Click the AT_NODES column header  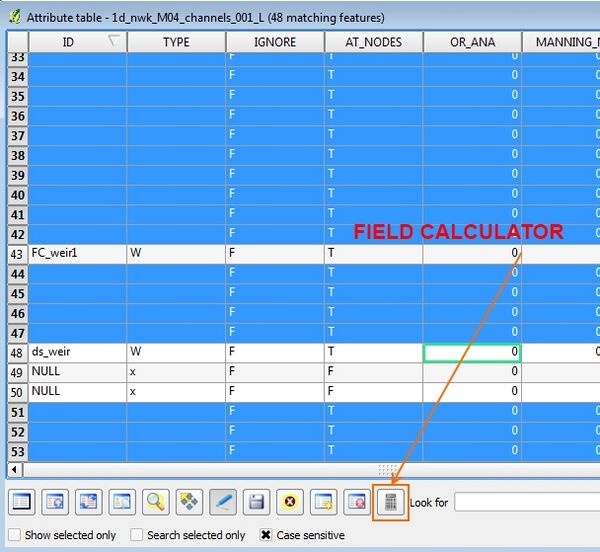pyautogui.click(x=373, y=42)
